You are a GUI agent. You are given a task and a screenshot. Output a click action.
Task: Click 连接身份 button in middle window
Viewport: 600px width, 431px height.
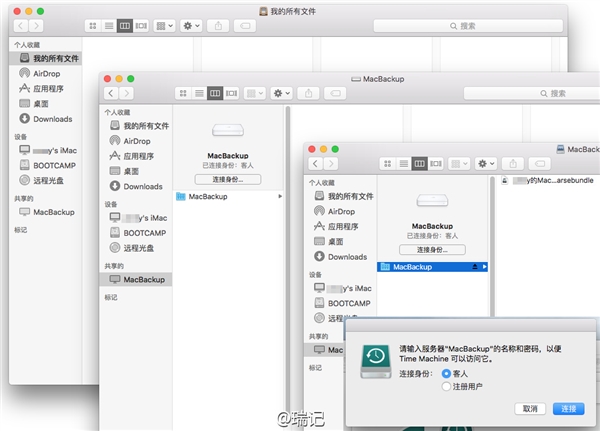[228, 179]
